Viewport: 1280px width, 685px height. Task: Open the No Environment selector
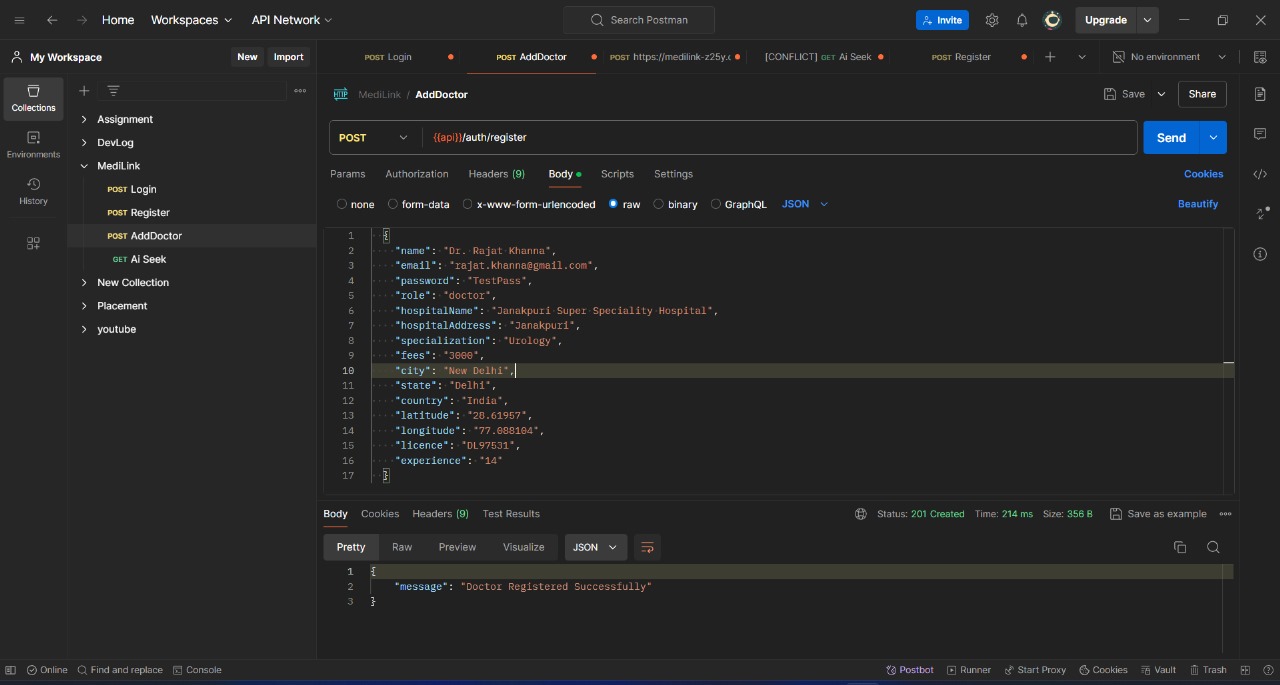[x=1166, y=57]
